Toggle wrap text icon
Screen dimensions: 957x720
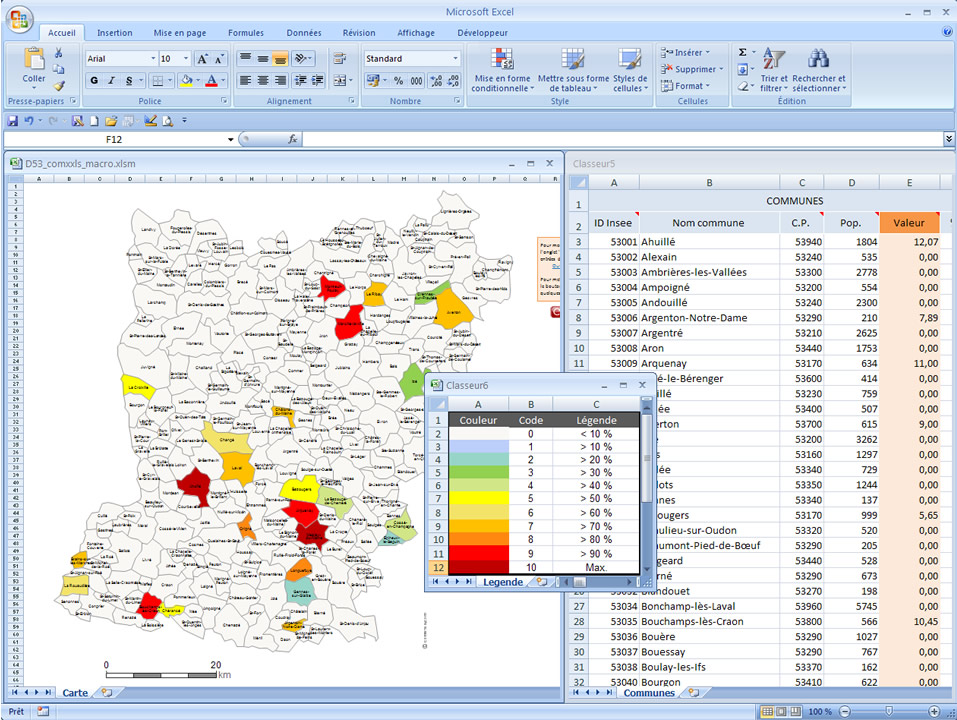pyautogui.click(x=340, y=59)
